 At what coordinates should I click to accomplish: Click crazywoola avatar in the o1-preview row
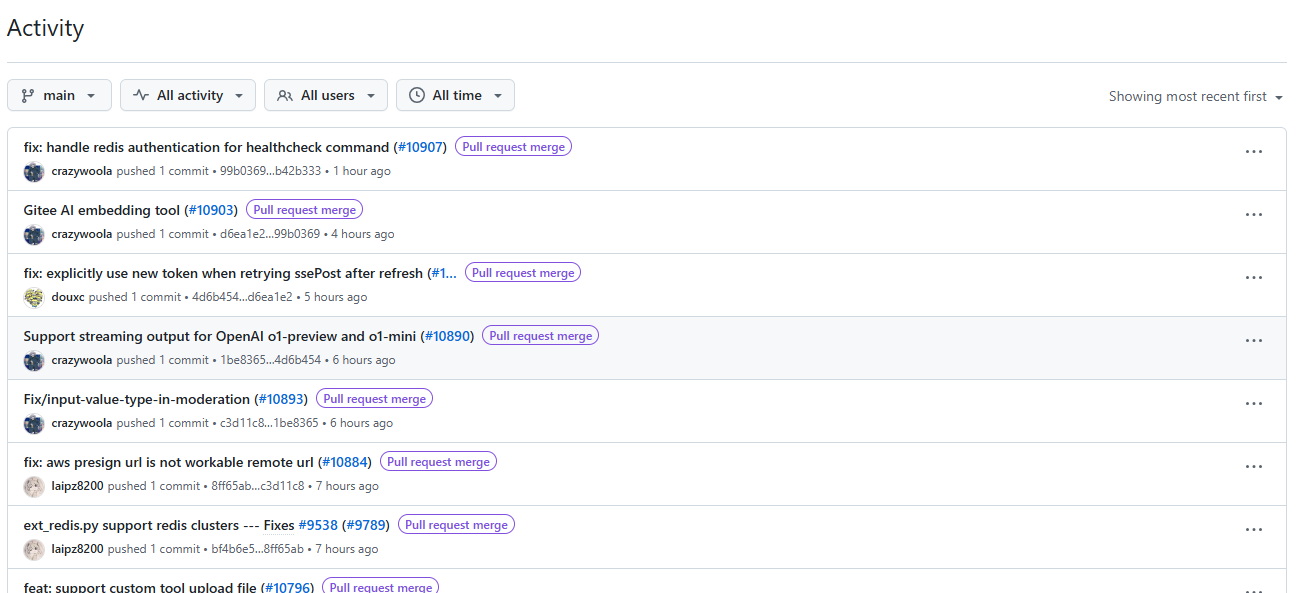pyautogui.click(x=34, y=360)
